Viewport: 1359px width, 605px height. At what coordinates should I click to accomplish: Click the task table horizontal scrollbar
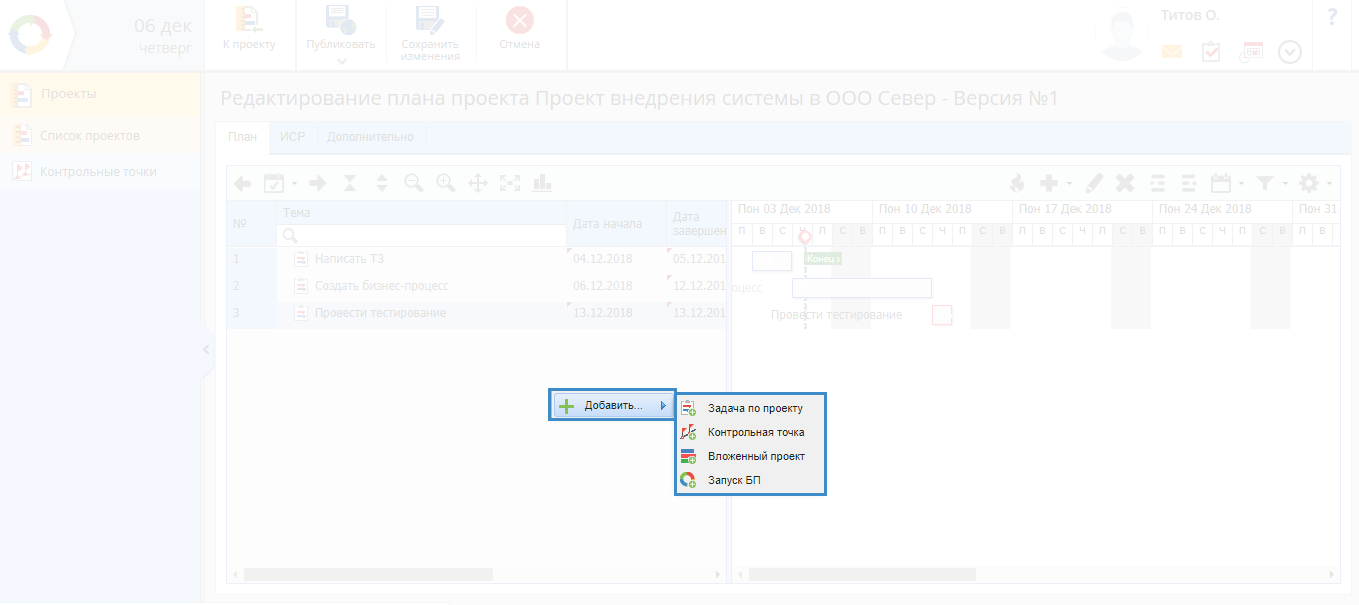point(368,575)
